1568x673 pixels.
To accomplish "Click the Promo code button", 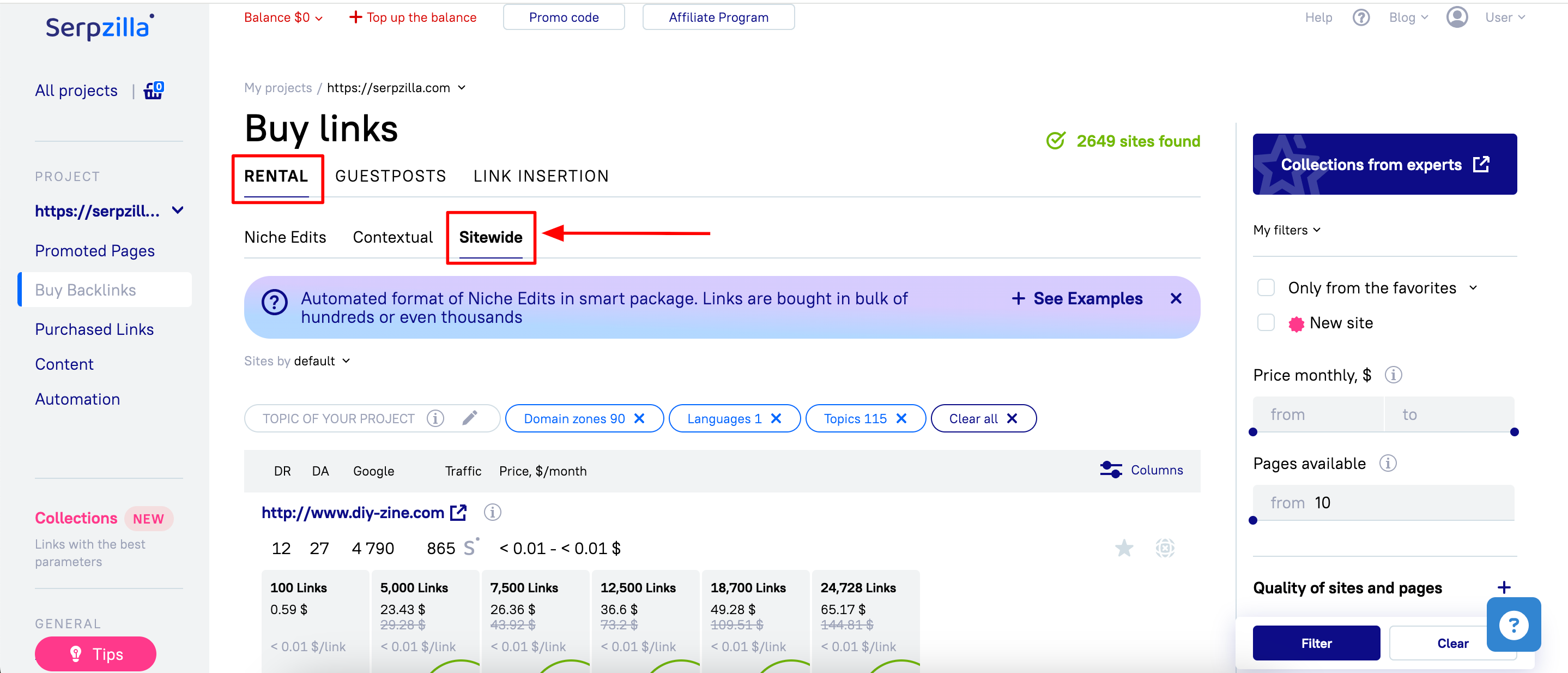I will 564,17.
